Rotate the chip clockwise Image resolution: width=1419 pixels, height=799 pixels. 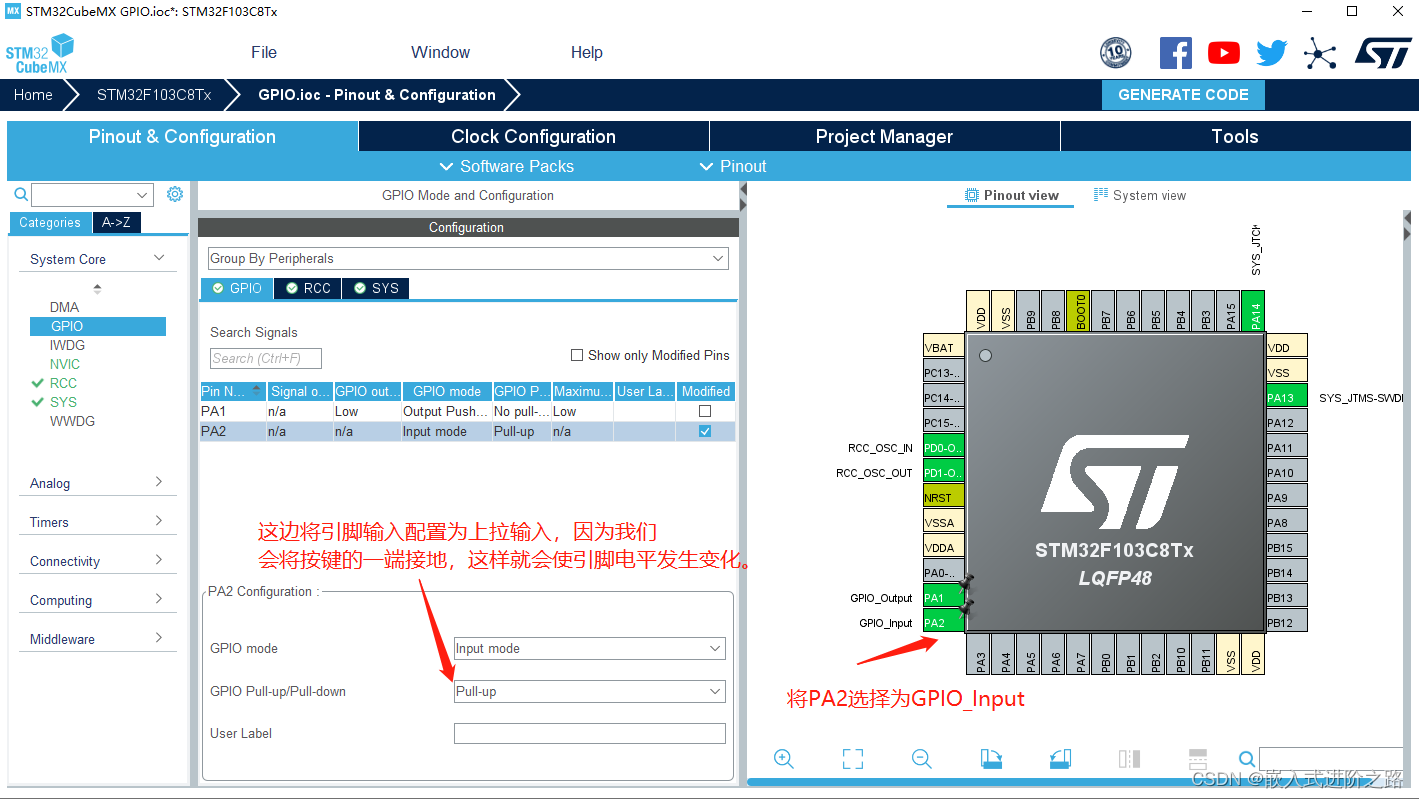991,759
